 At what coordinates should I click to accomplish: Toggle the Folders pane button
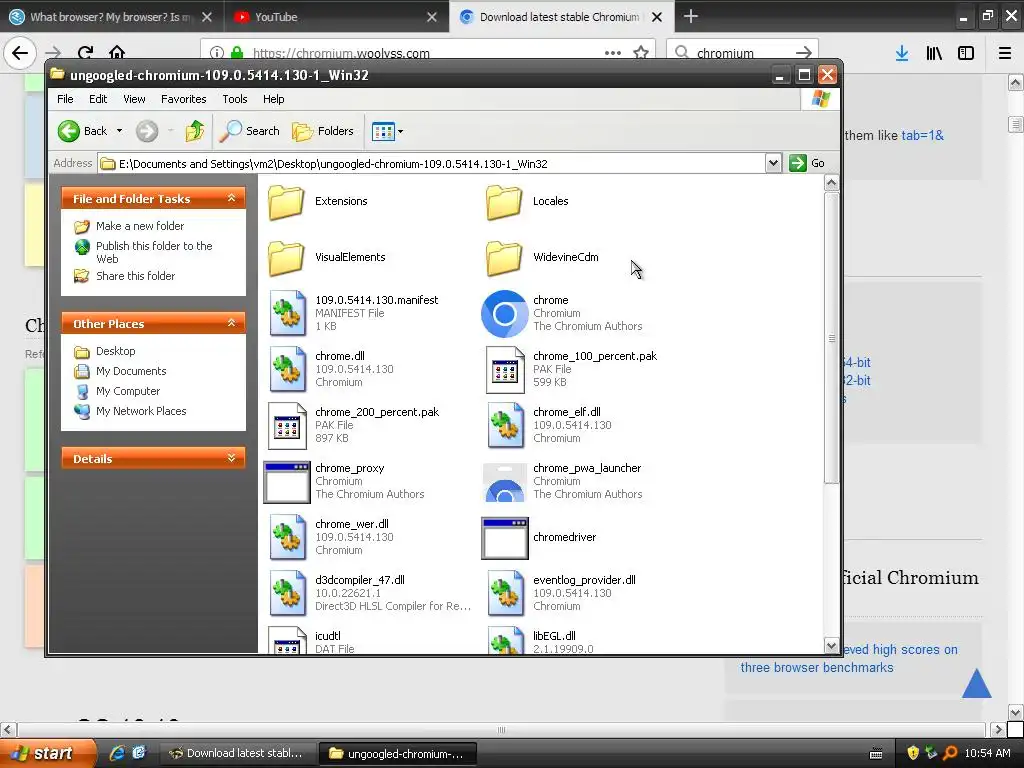(x=323, y=131)
